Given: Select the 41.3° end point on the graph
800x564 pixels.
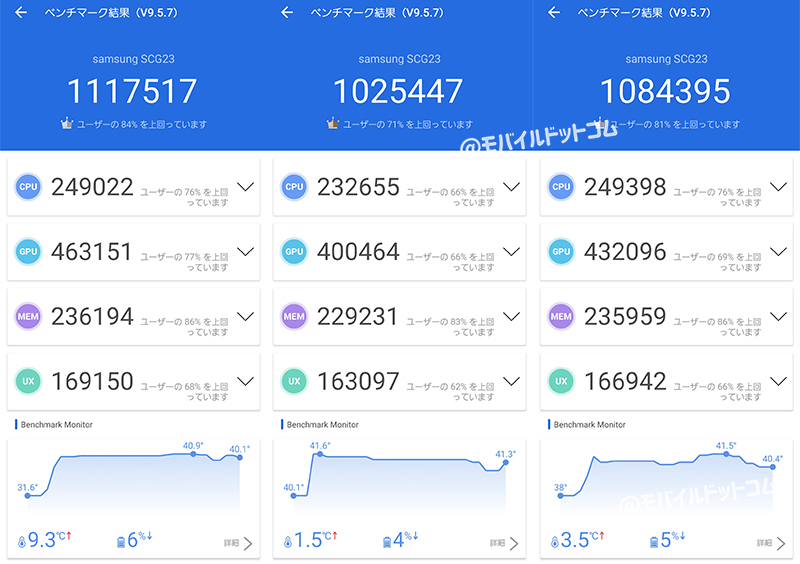Looking at the screenshot, I should (506, 462).
